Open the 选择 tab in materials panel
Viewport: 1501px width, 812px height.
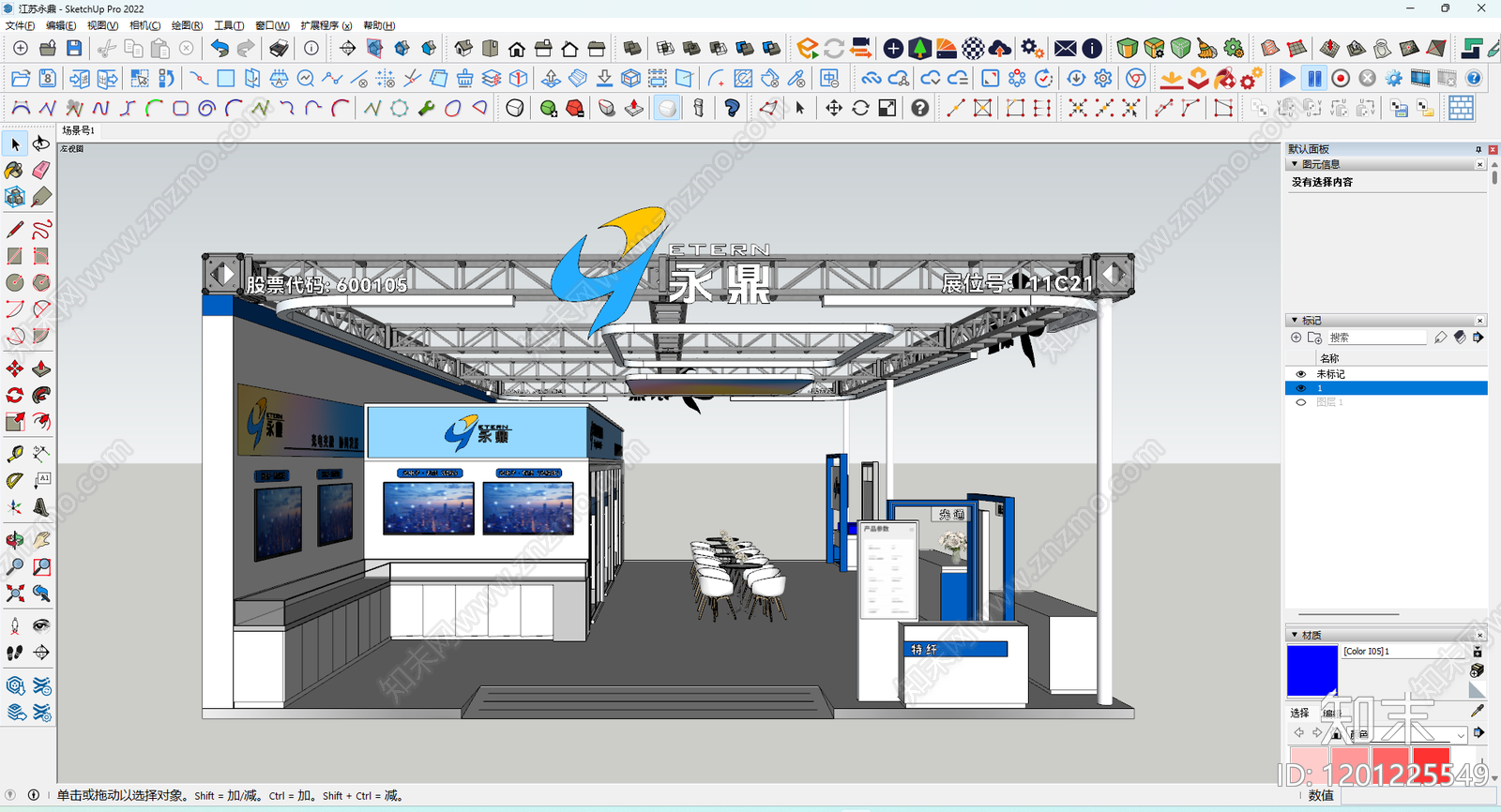1299,713
